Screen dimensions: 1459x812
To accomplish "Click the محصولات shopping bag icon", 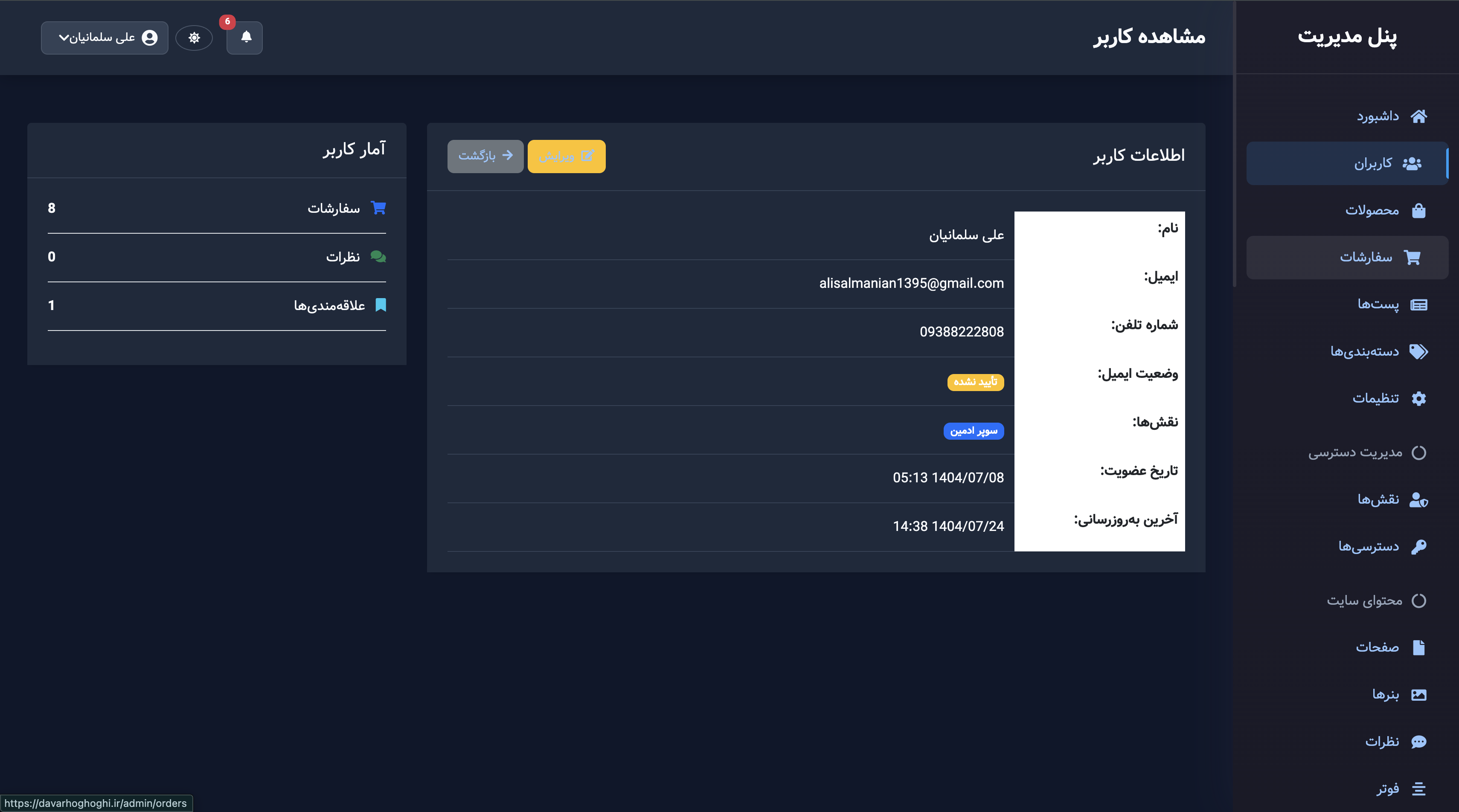I will click(x=1418, y=210).
